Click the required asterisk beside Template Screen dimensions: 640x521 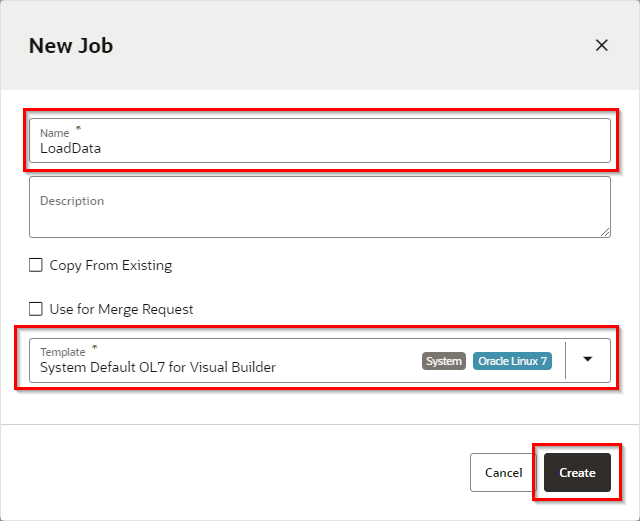[95, 349]
